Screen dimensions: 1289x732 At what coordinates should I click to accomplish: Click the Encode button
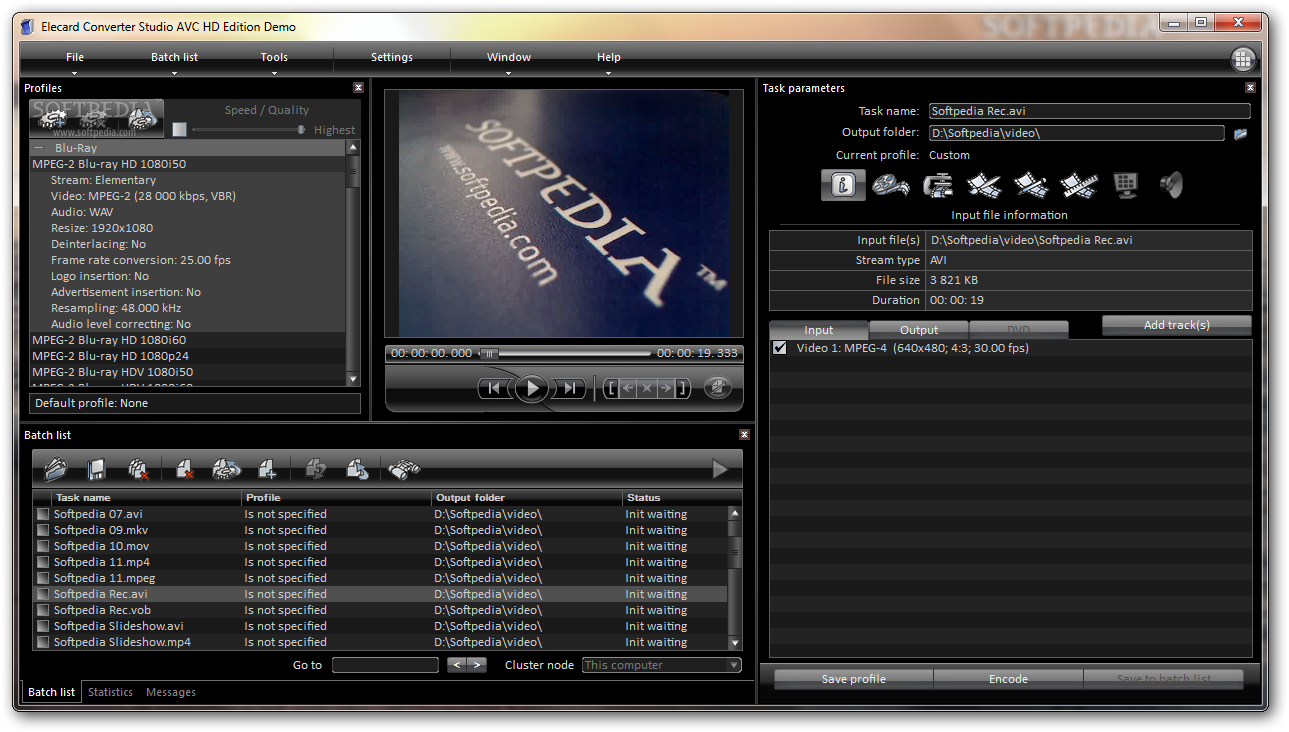[1008, 679]
